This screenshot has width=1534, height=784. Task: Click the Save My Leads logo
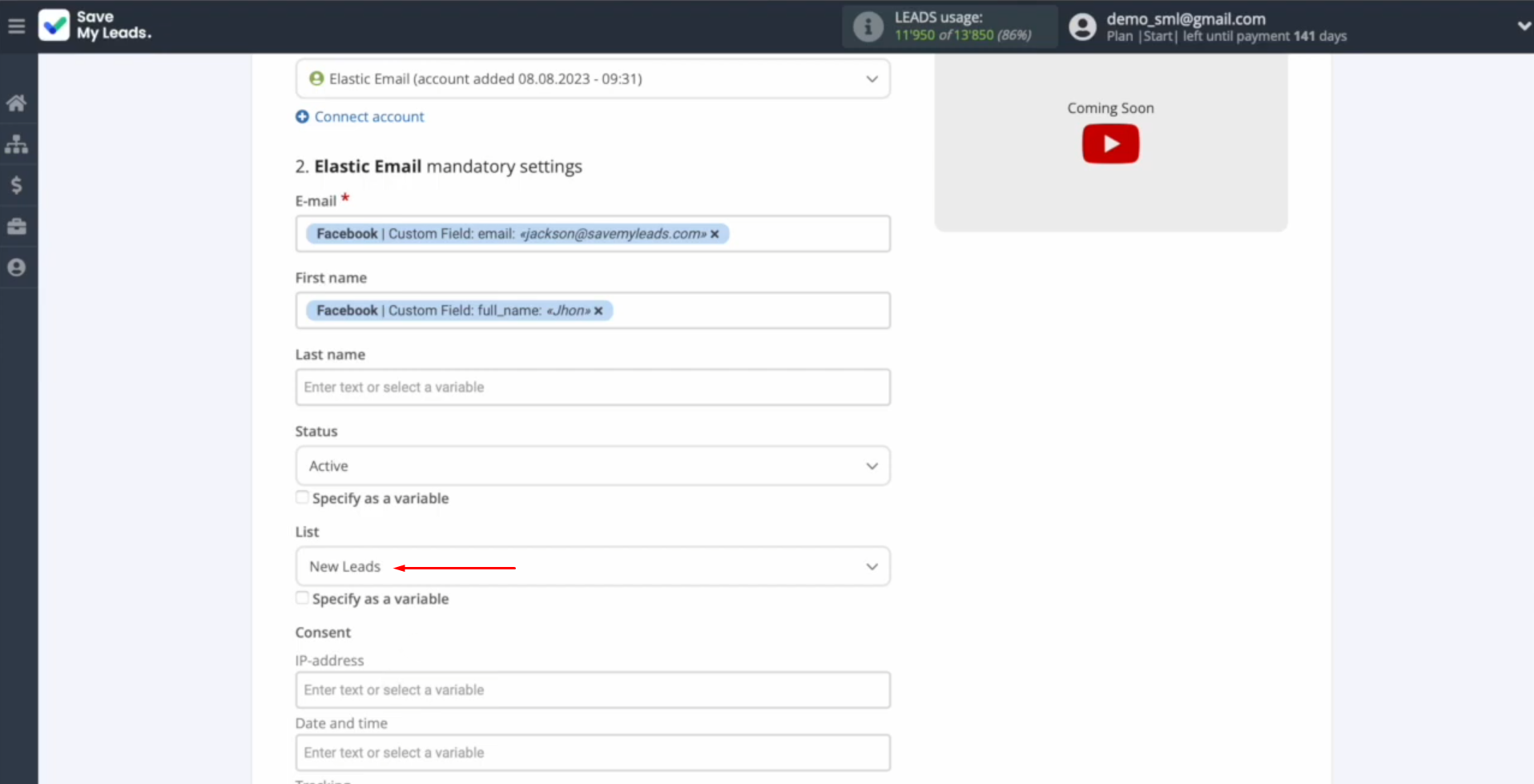click(95, 26)
